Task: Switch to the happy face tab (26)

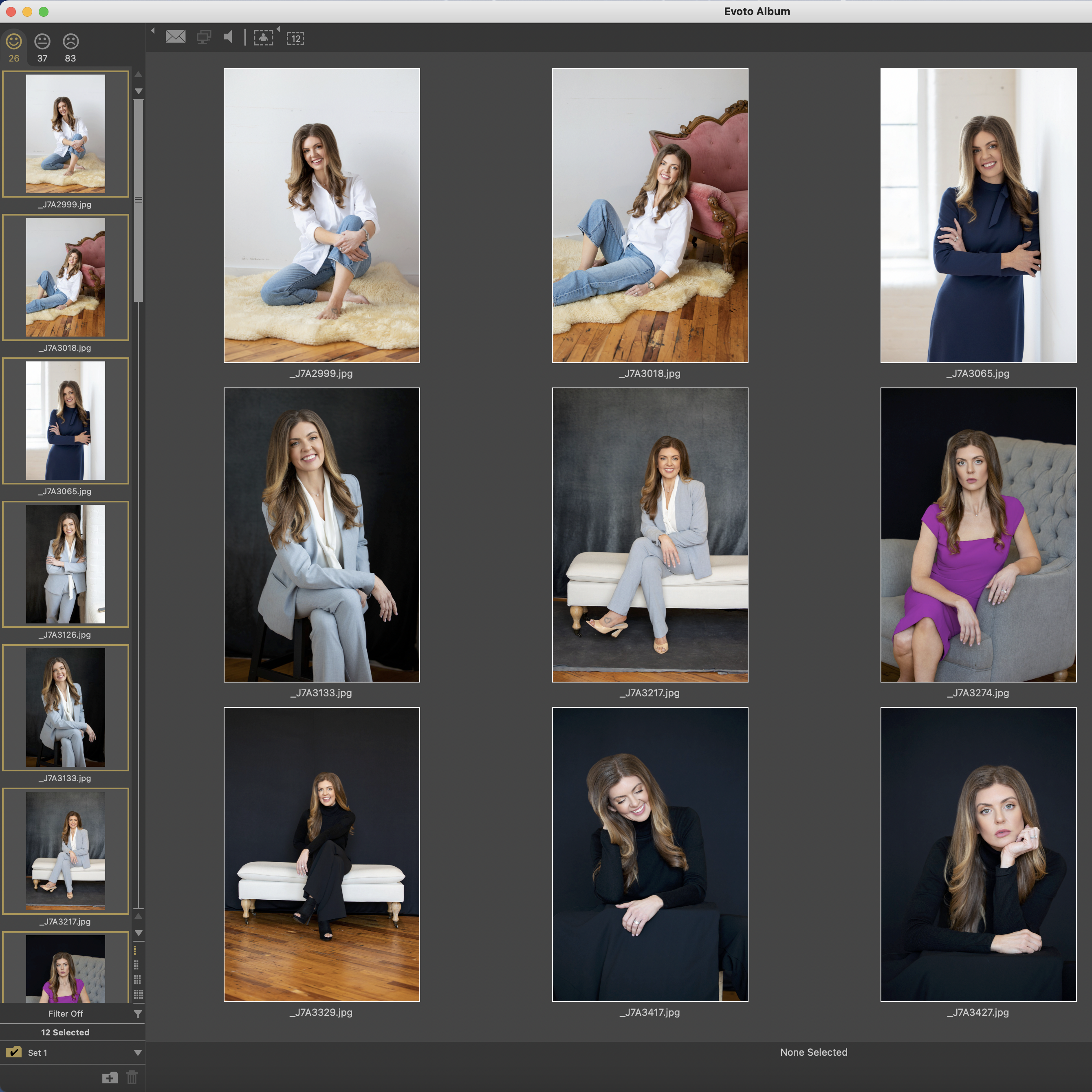Action: tap(13, 42)
